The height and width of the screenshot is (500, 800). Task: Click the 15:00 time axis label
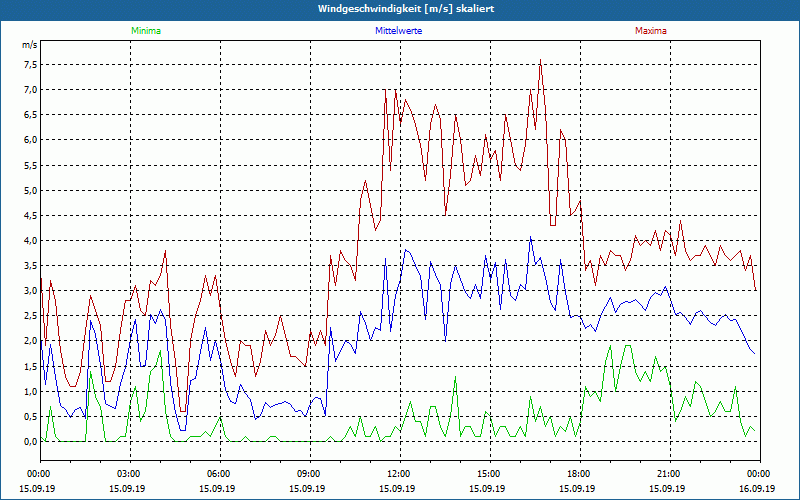click(x=490, y=474)
